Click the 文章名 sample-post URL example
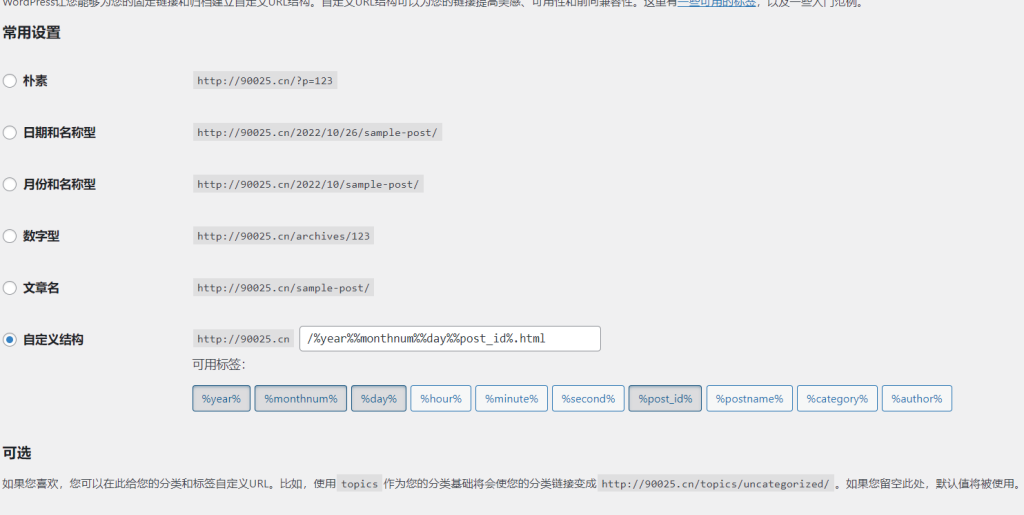Viewport: 1024px width, 515px height. (x=283, y=288)
